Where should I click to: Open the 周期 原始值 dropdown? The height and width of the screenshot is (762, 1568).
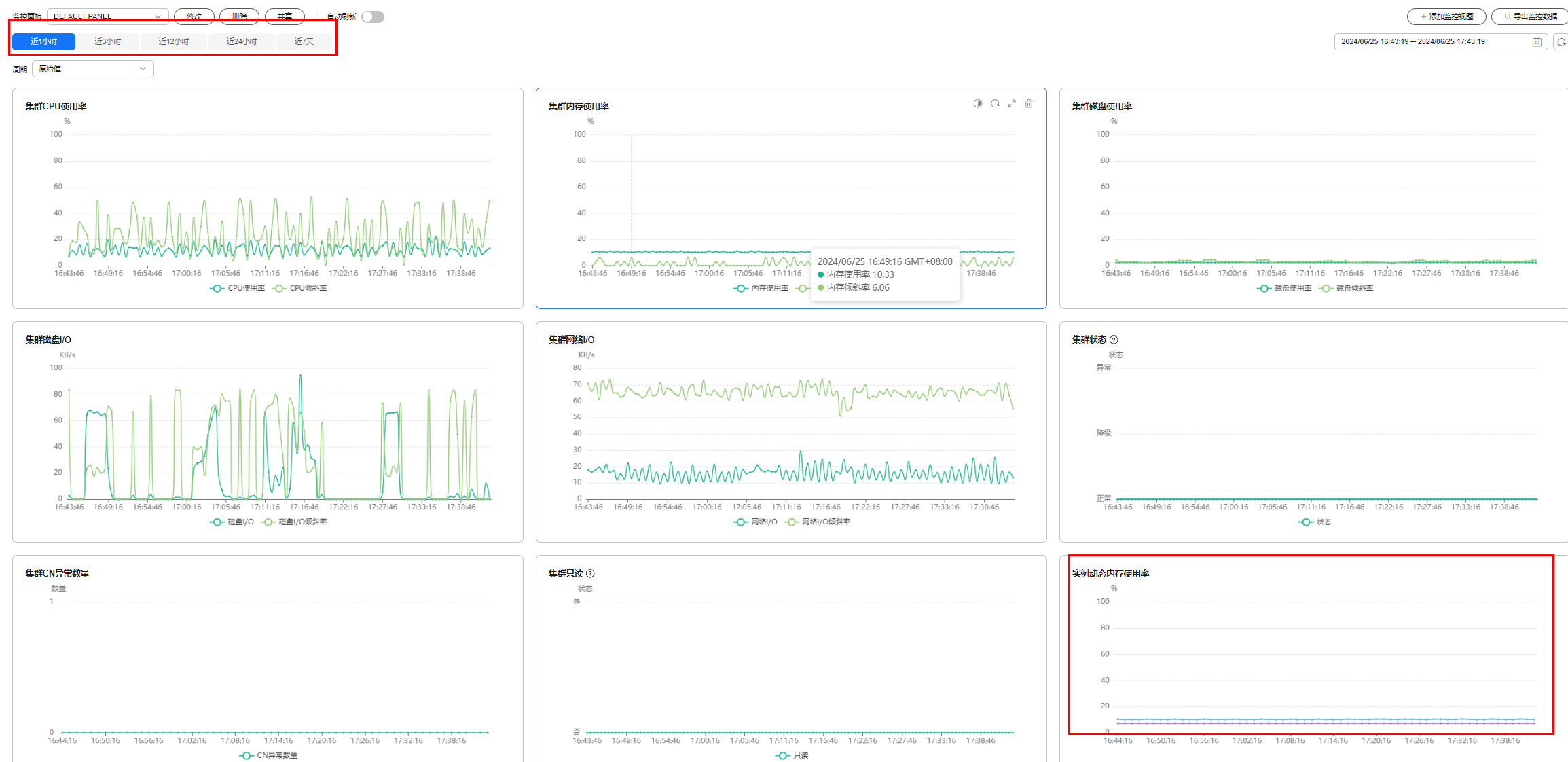tap(93, 69)
